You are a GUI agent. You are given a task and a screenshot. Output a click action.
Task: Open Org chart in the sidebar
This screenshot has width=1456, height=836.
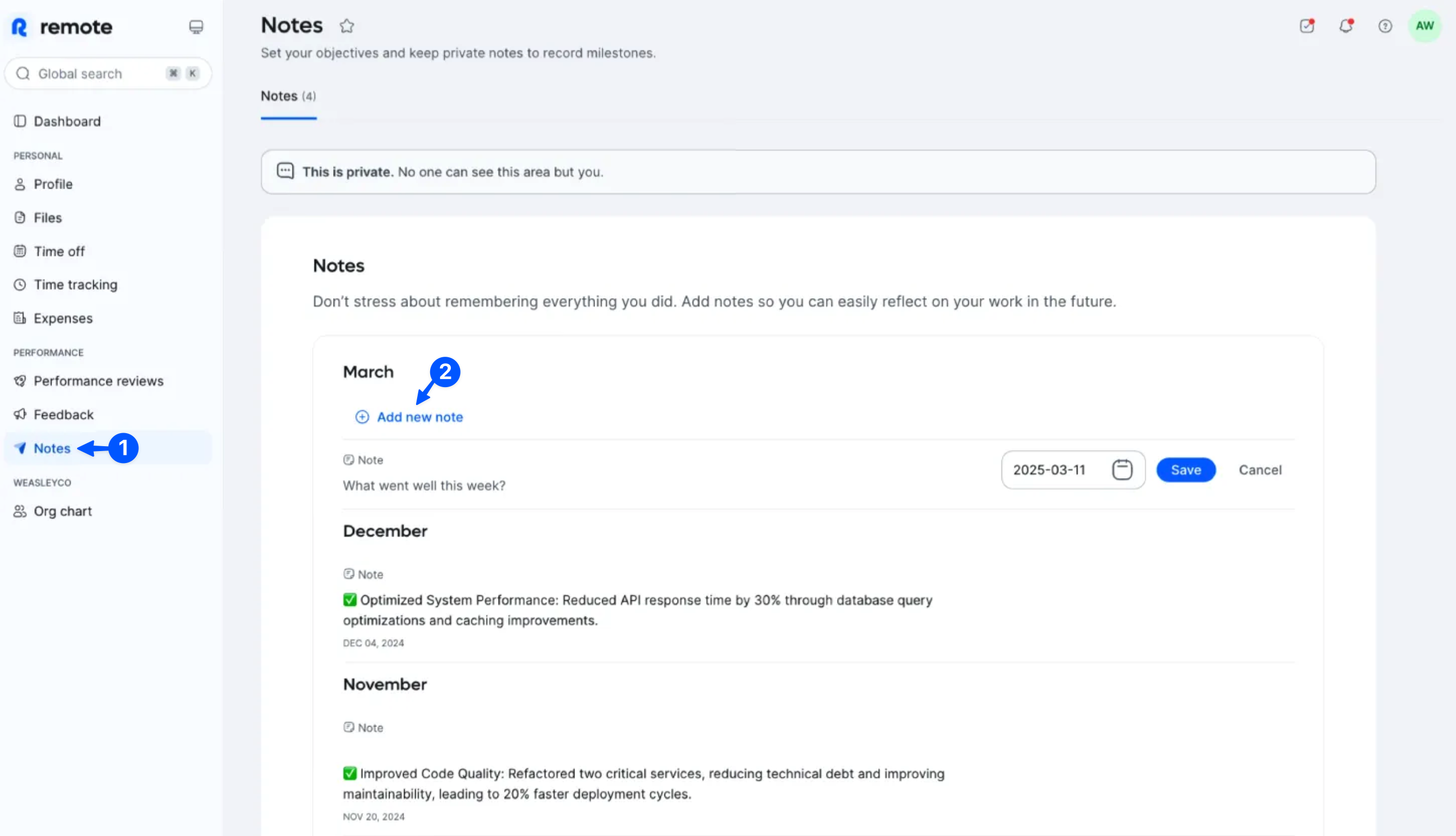[x=62, y=511]
